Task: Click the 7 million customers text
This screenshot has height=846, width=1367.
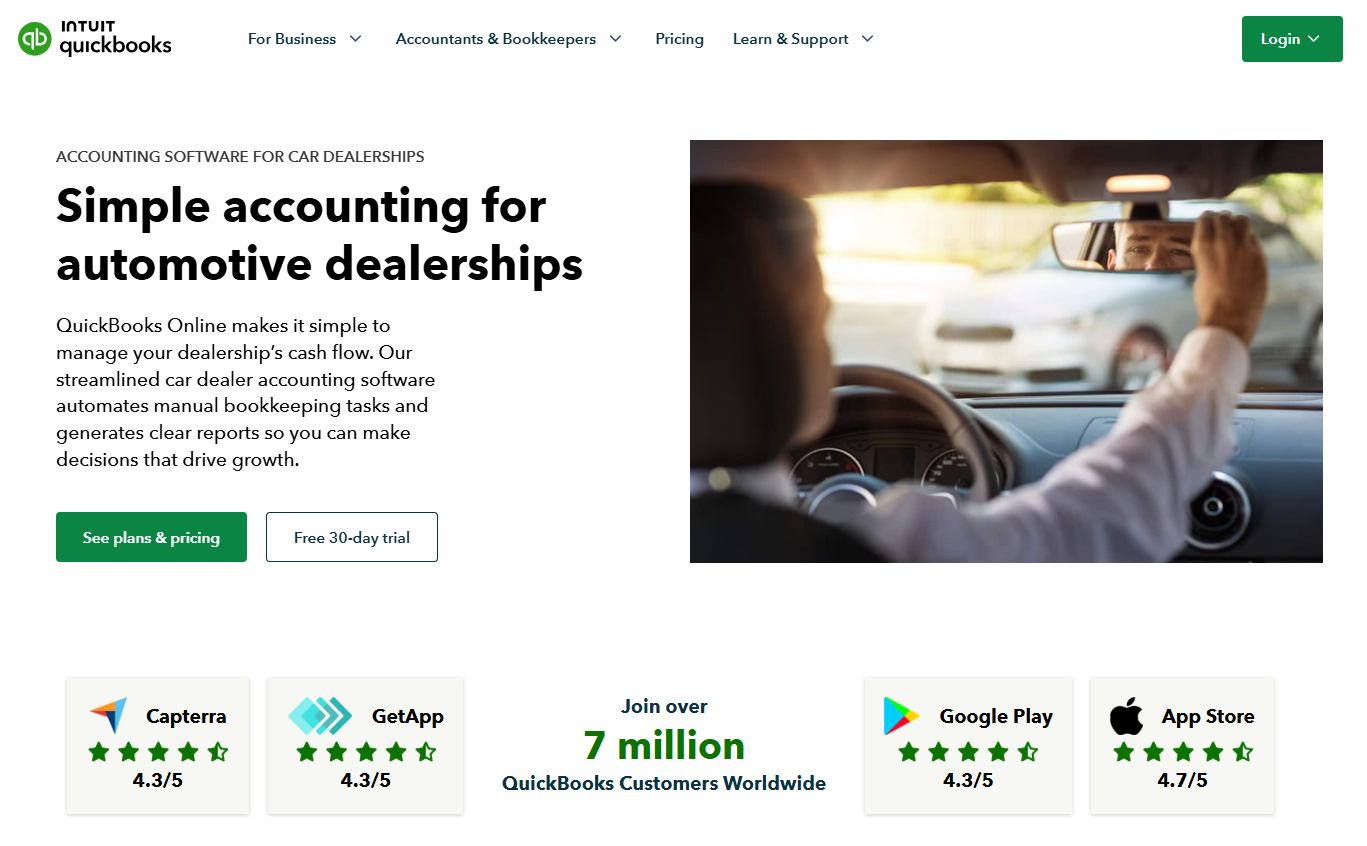Action: [x=664, y=746]
